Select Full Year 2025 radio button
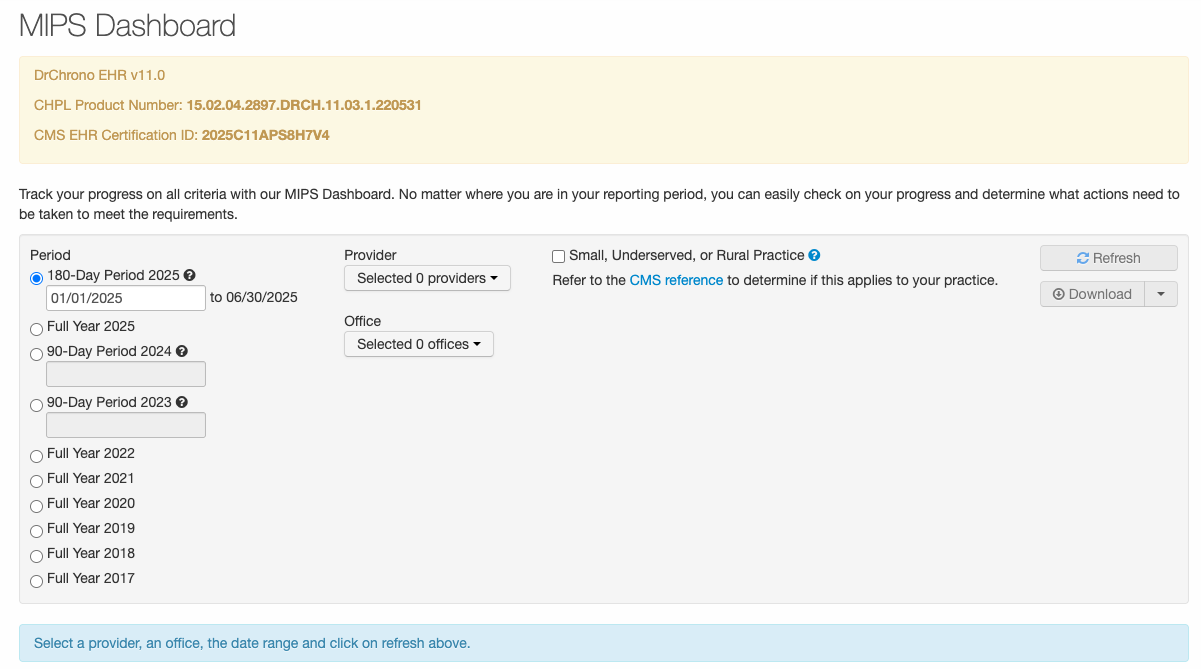 [37, 329]
